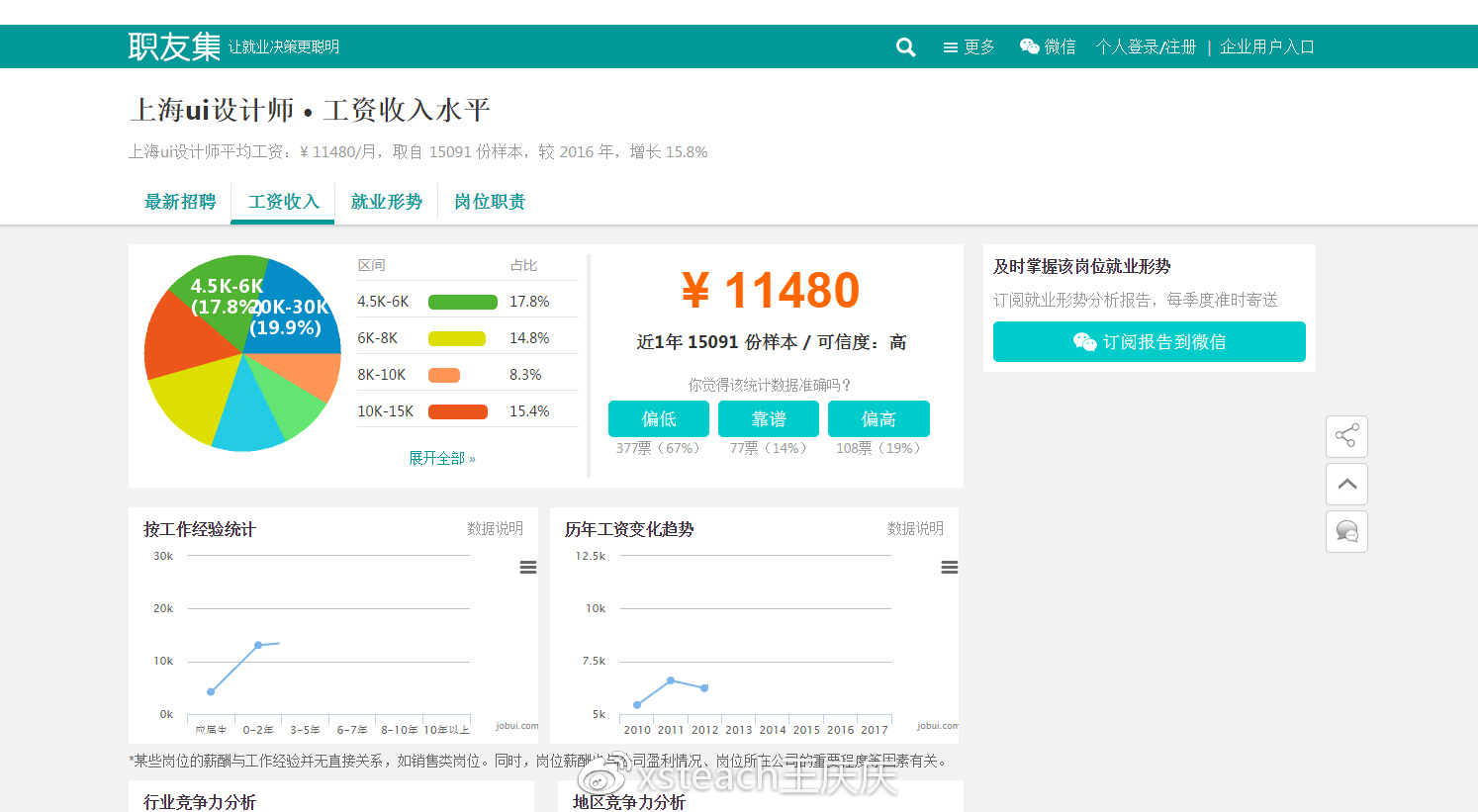
Task: Click the 8.3% percentage value
Action: pos(525,375)
